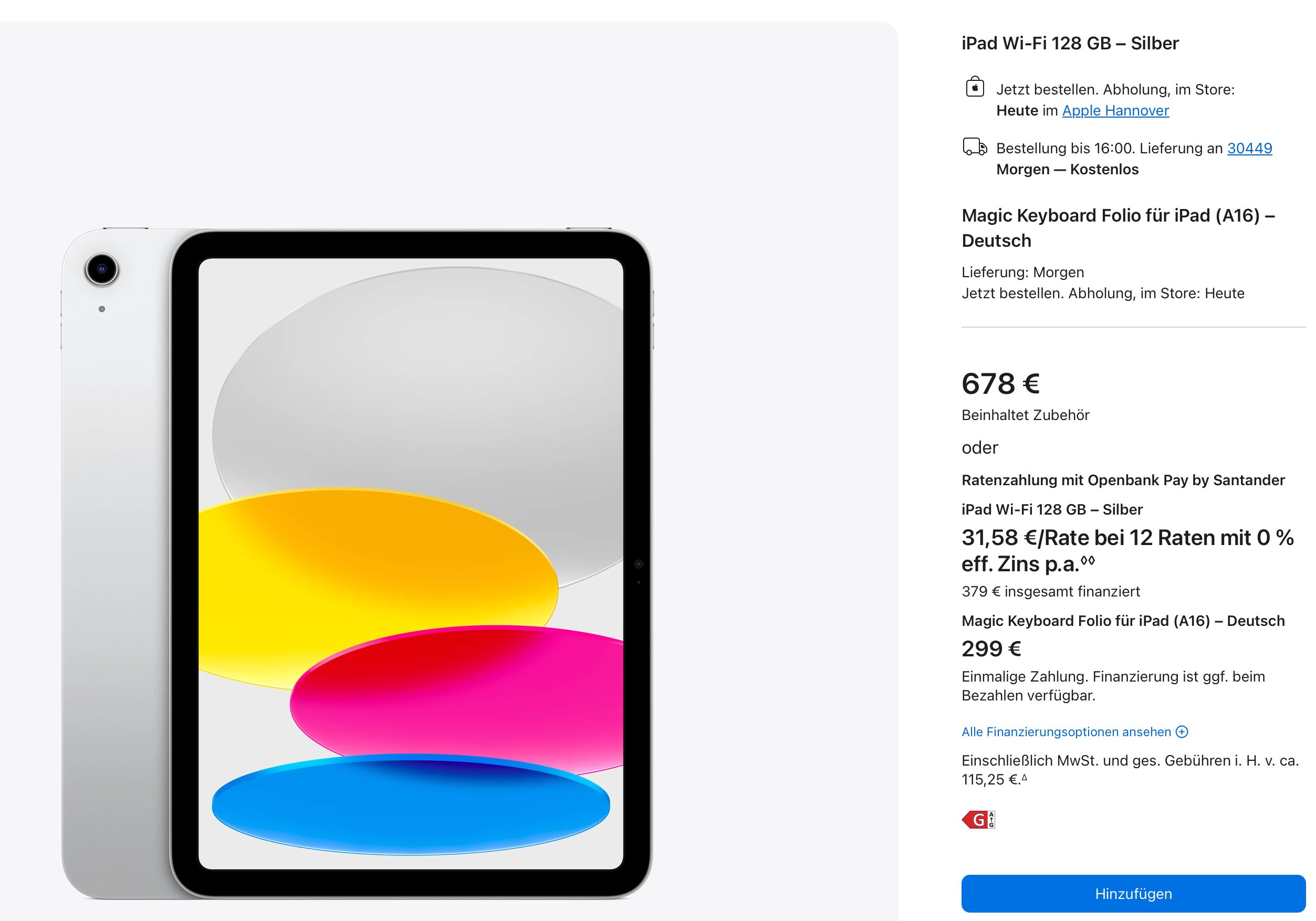Click the Morgen — Kostenlos delivery text

click(1067, 170)
